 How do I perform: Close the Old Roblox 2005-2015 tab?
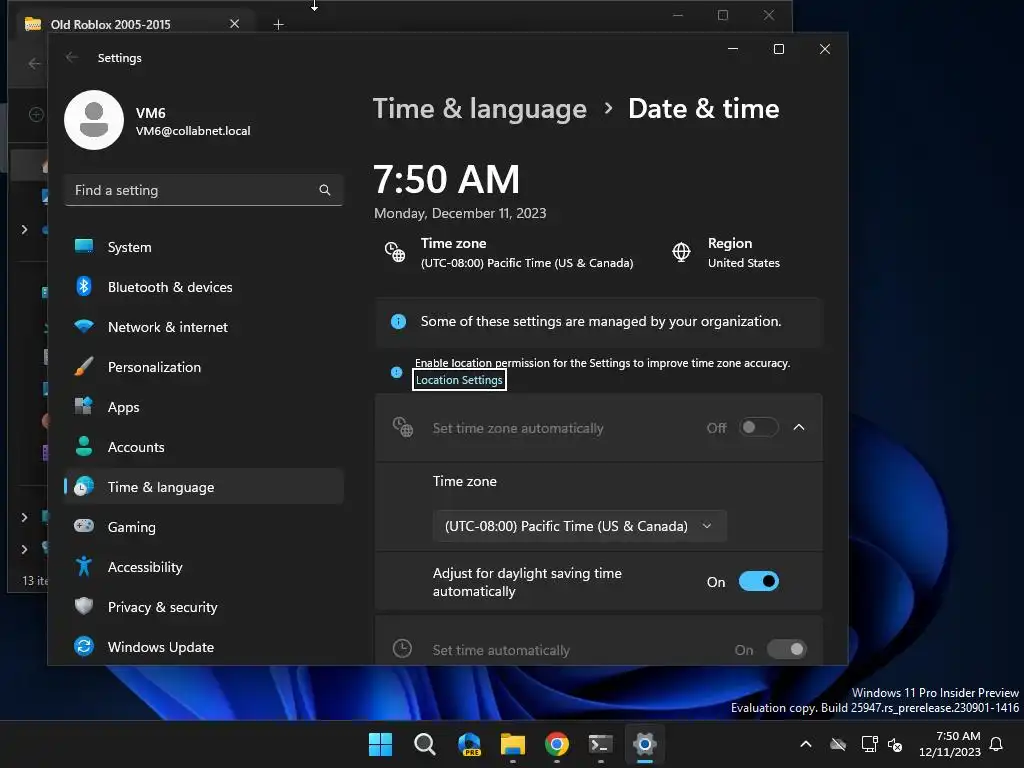pos(234,24)
